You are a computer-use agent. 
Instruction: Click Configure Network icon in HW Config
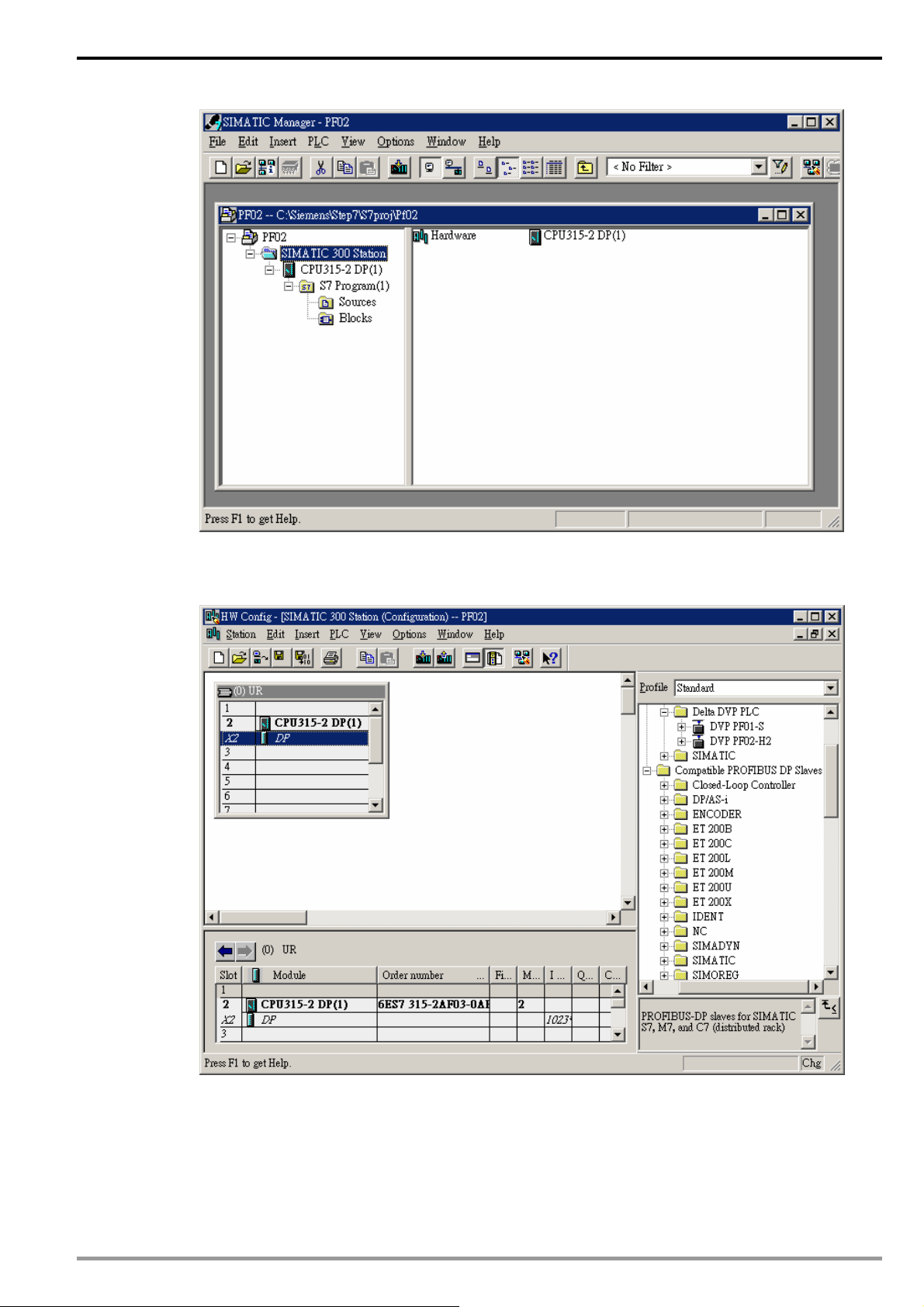[x=522, y=659]
